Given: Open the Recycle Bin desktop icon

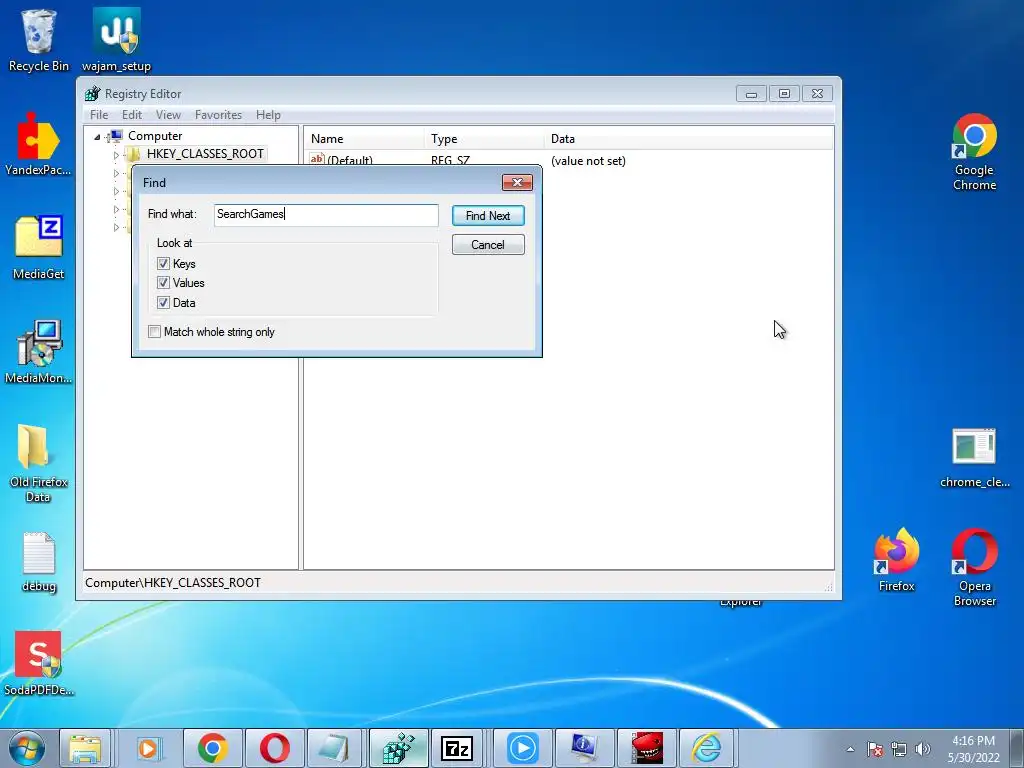Looking at the screenshot, I should [38, 39].
